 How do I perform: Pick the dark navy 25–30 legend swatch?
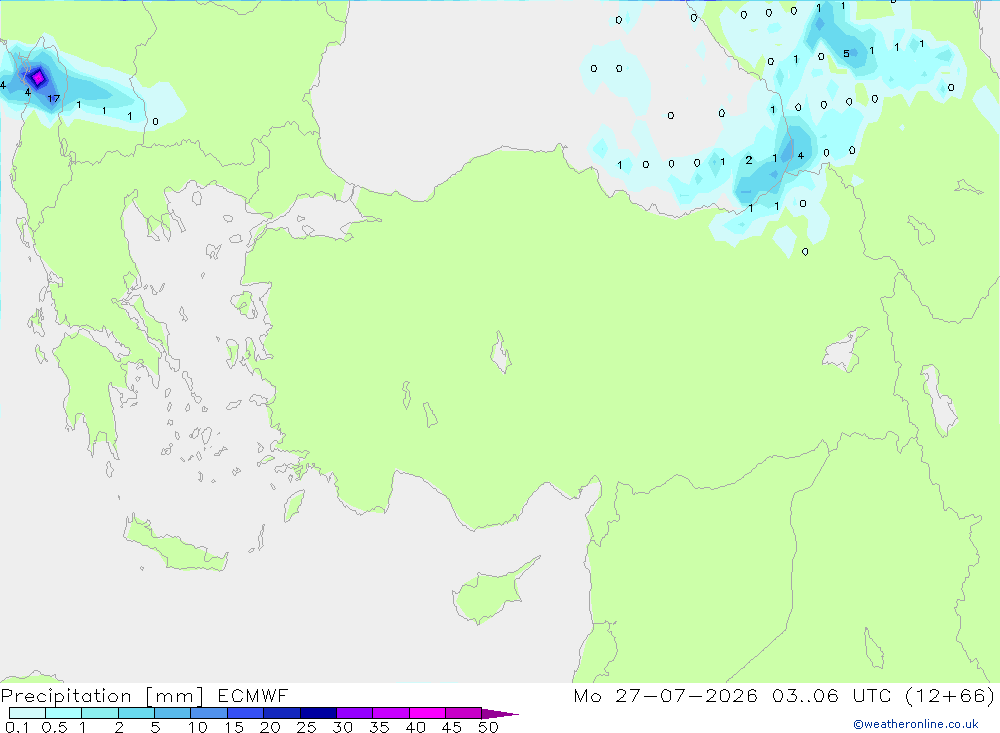318,713
